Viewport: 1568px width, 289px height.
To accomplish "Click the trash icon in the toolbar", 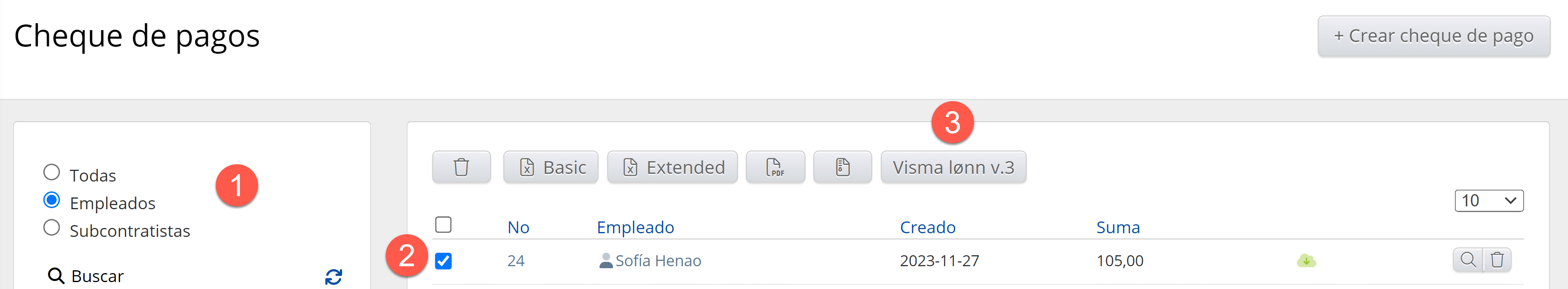I will (461, 167).
